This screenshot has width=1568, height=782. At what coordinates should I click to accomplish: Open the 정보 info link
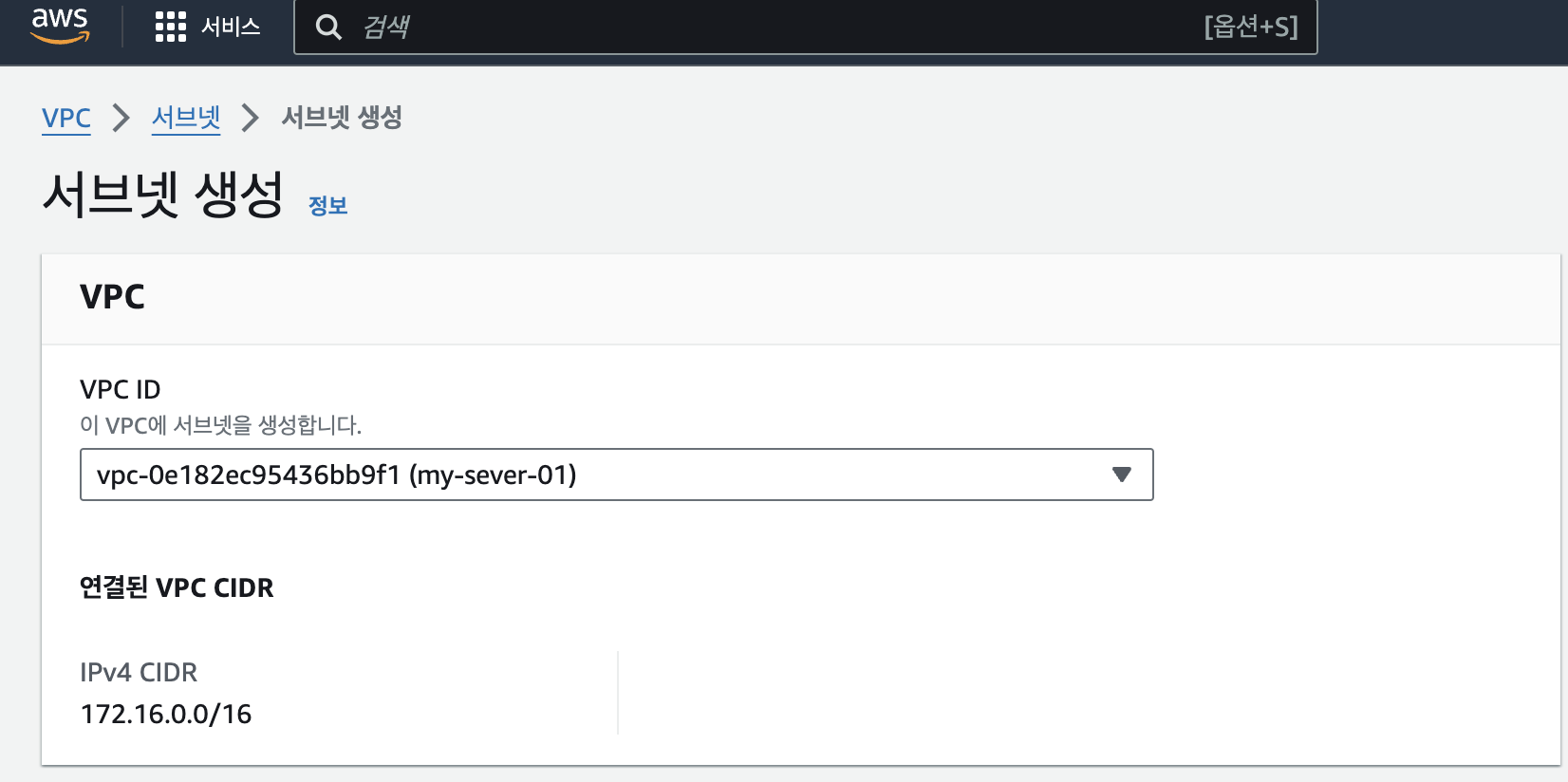pyautogui.click(x=328, y=206)
